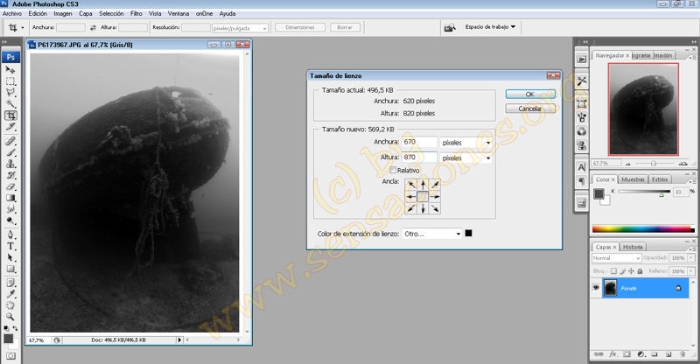The width and height of the screenshot is (700, 364).
Task: Select the Move tool
Action: [10, 70]
